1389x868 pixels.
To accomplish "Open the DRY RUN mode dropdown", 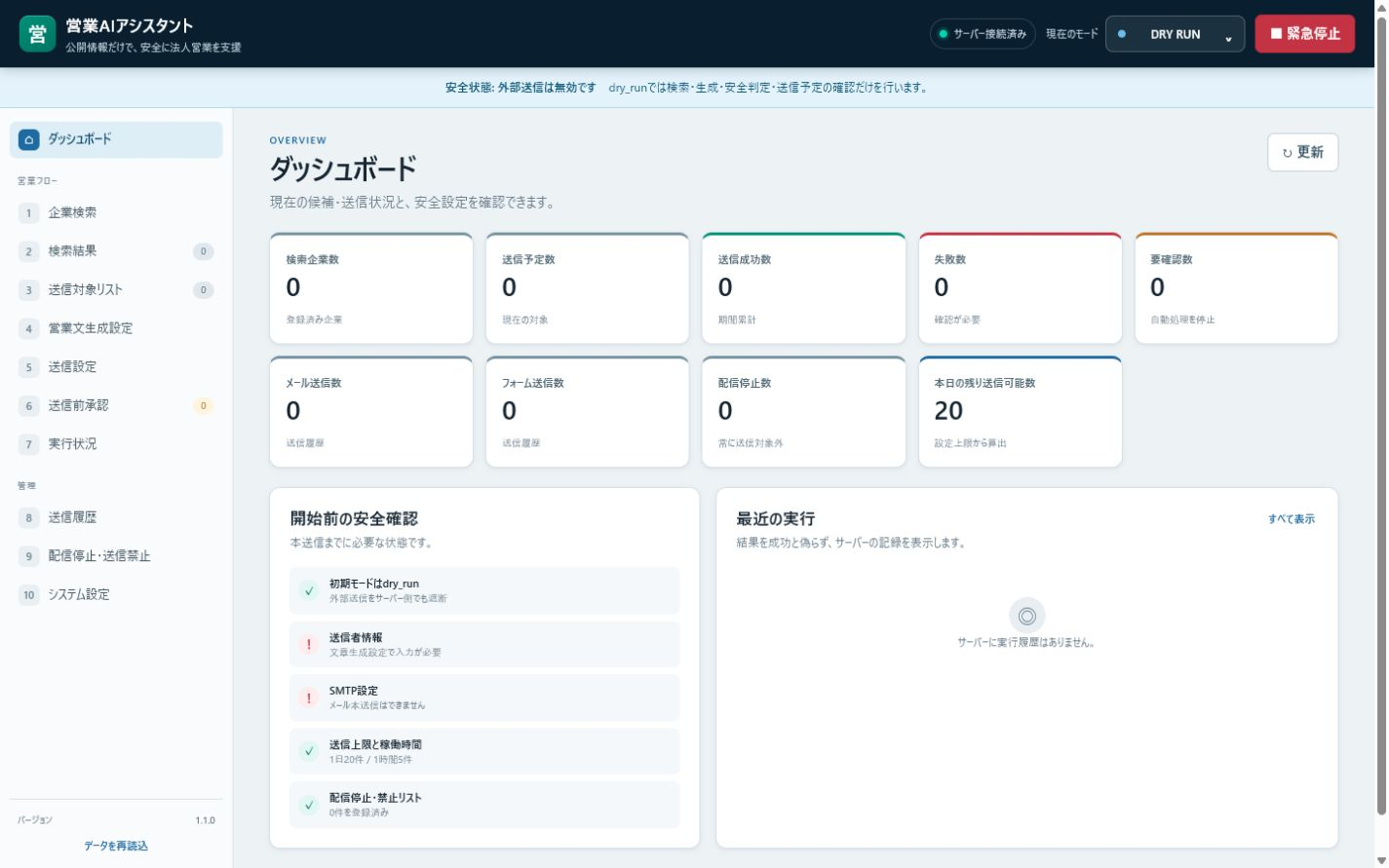I will click(x=1175, y=34).
